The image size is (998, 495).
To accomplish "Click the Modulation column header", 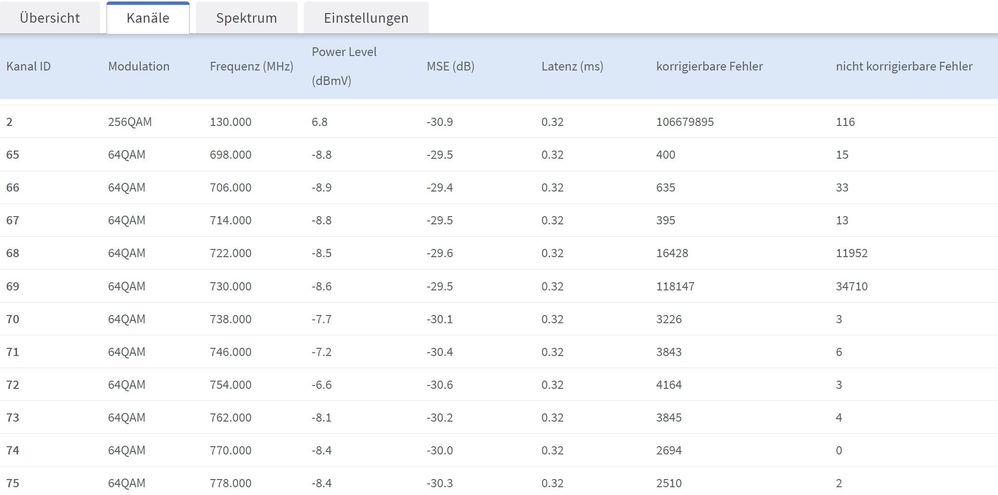I will click(x=139, y=67).
